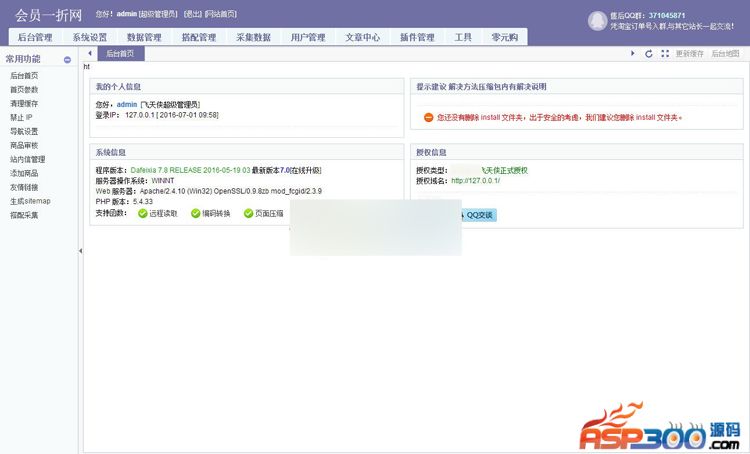Open 清理缓存 in the sidebar
The height and width of the screenshot is (454, 750).
pos(24,103)
